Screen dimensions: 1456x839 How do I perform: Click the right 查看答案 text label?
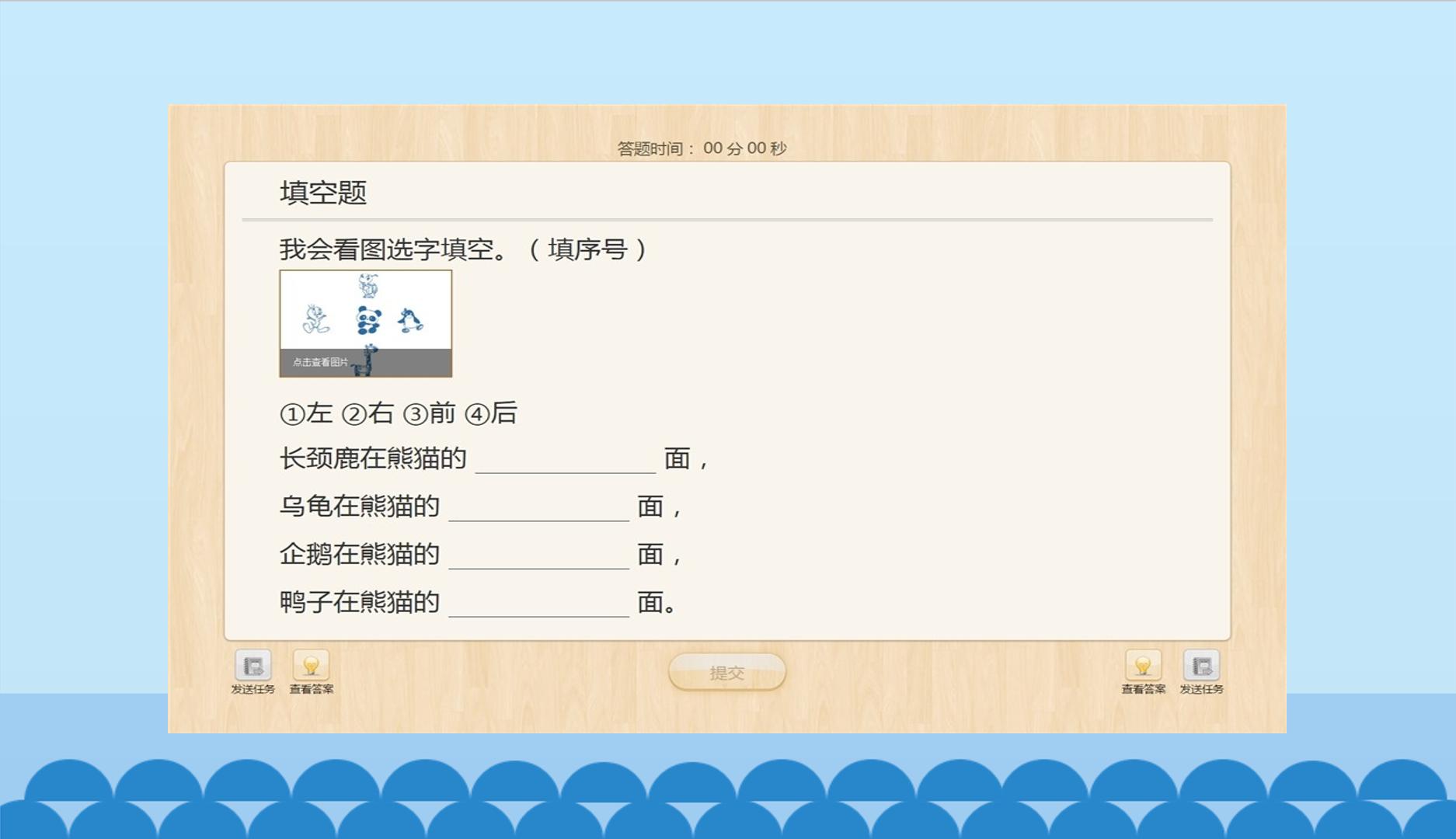pos(1143,689)
